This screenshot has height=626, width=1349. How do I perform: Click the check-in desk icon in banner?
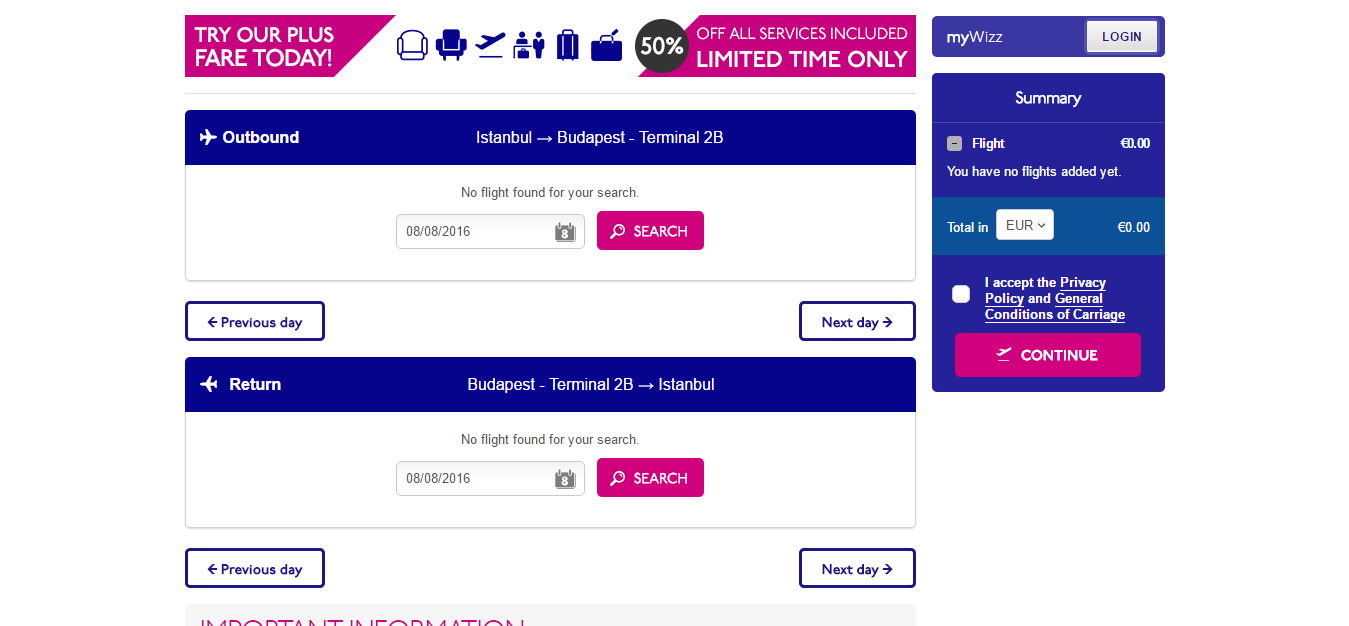point(528,44)
